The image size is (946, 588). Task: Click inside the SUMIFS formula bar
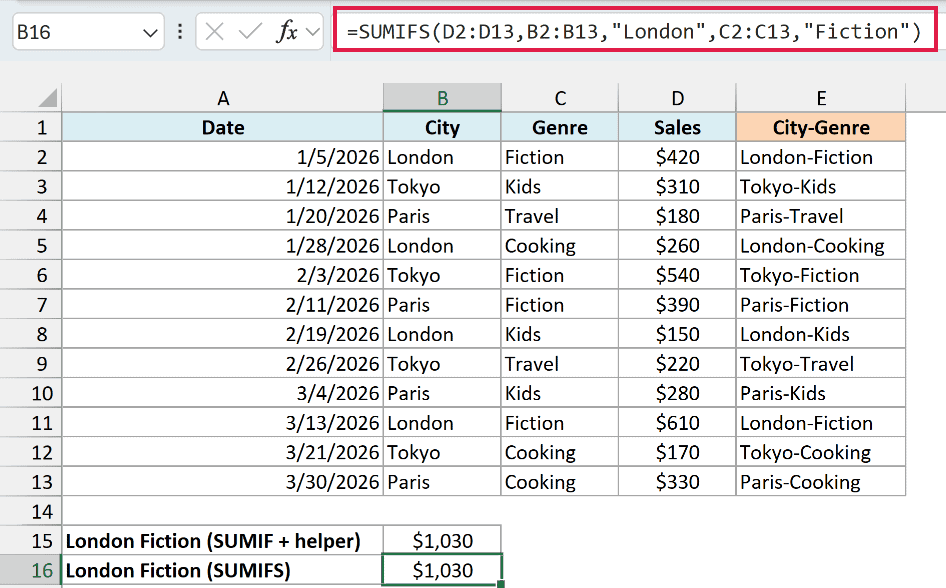pos(634,31)
